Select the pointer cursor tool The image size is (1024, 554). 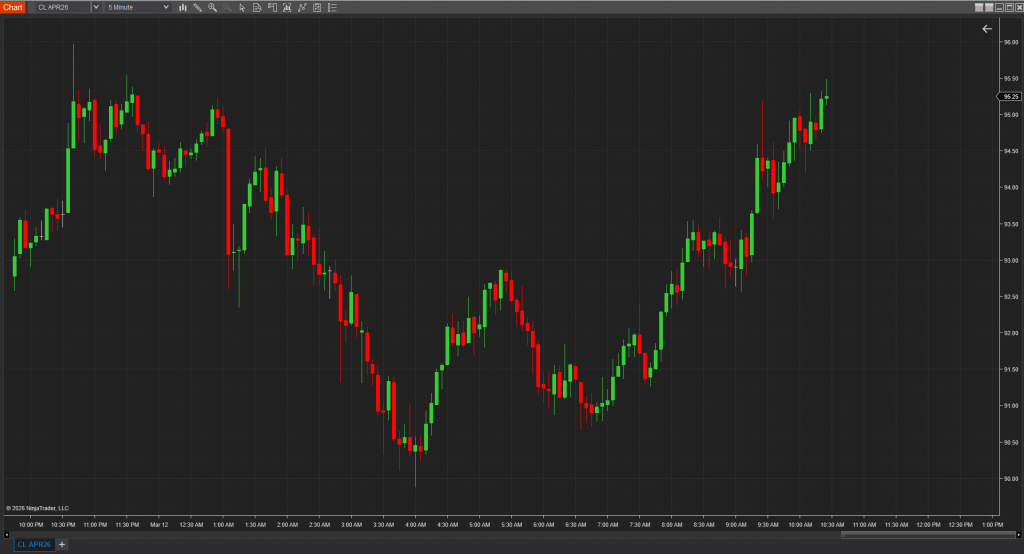(x=242, y=7)
